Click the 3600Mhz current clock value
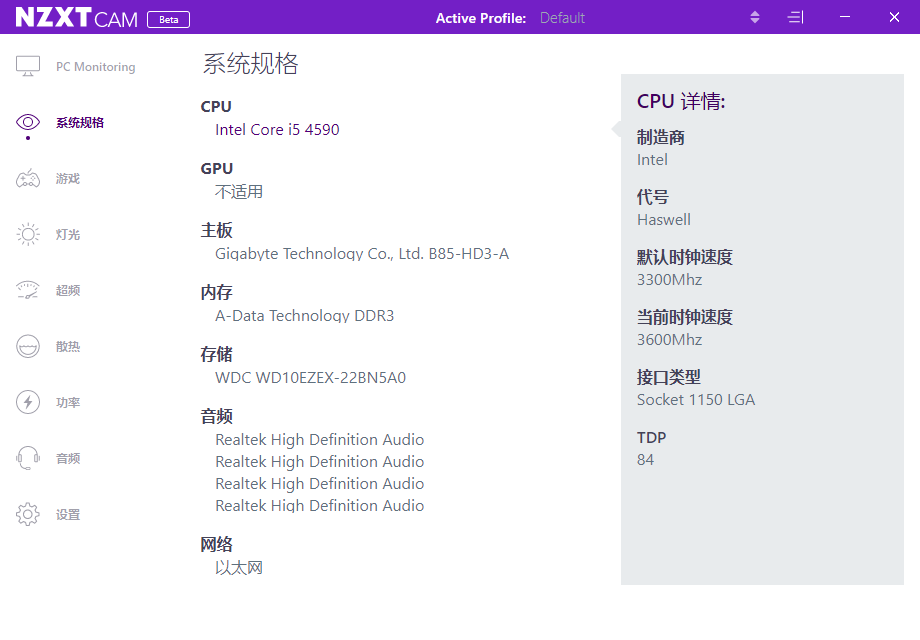Screen dimensions: 920x640 669,340
